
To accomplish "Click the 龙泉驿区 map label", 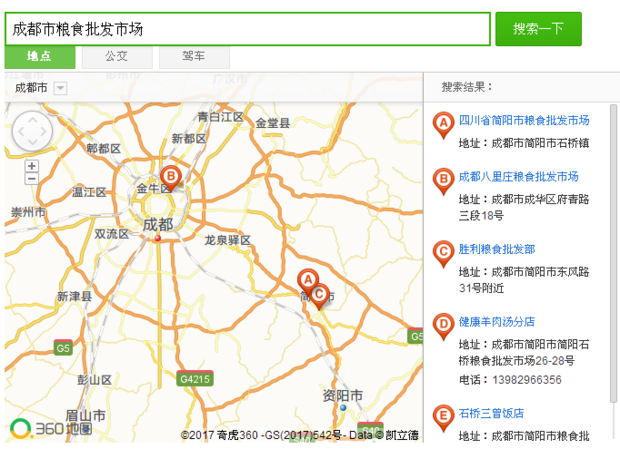I will click(x=227, y=240).
